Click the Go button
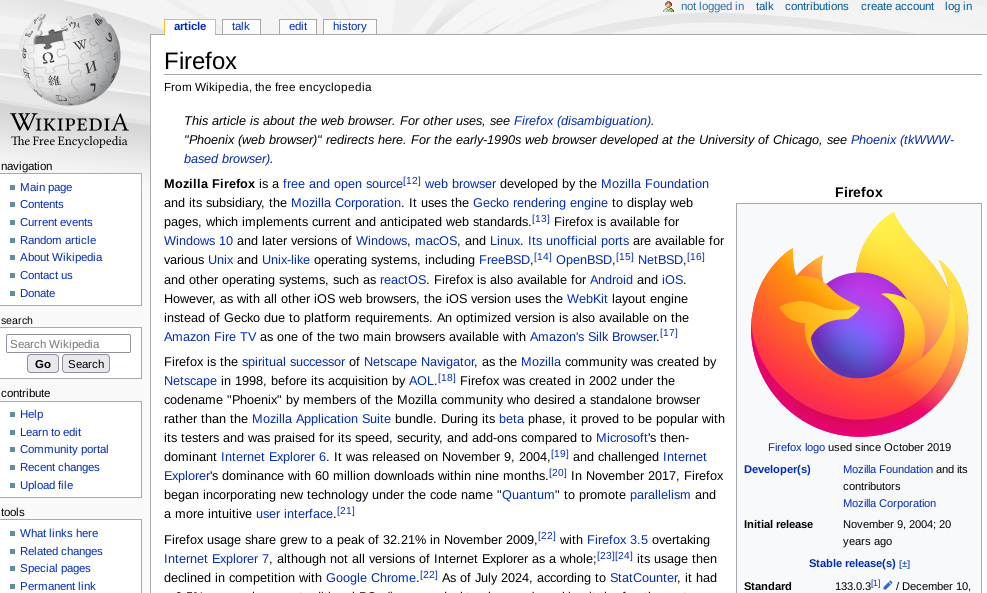This screenshot has width=987, height=593. point(43,364)
